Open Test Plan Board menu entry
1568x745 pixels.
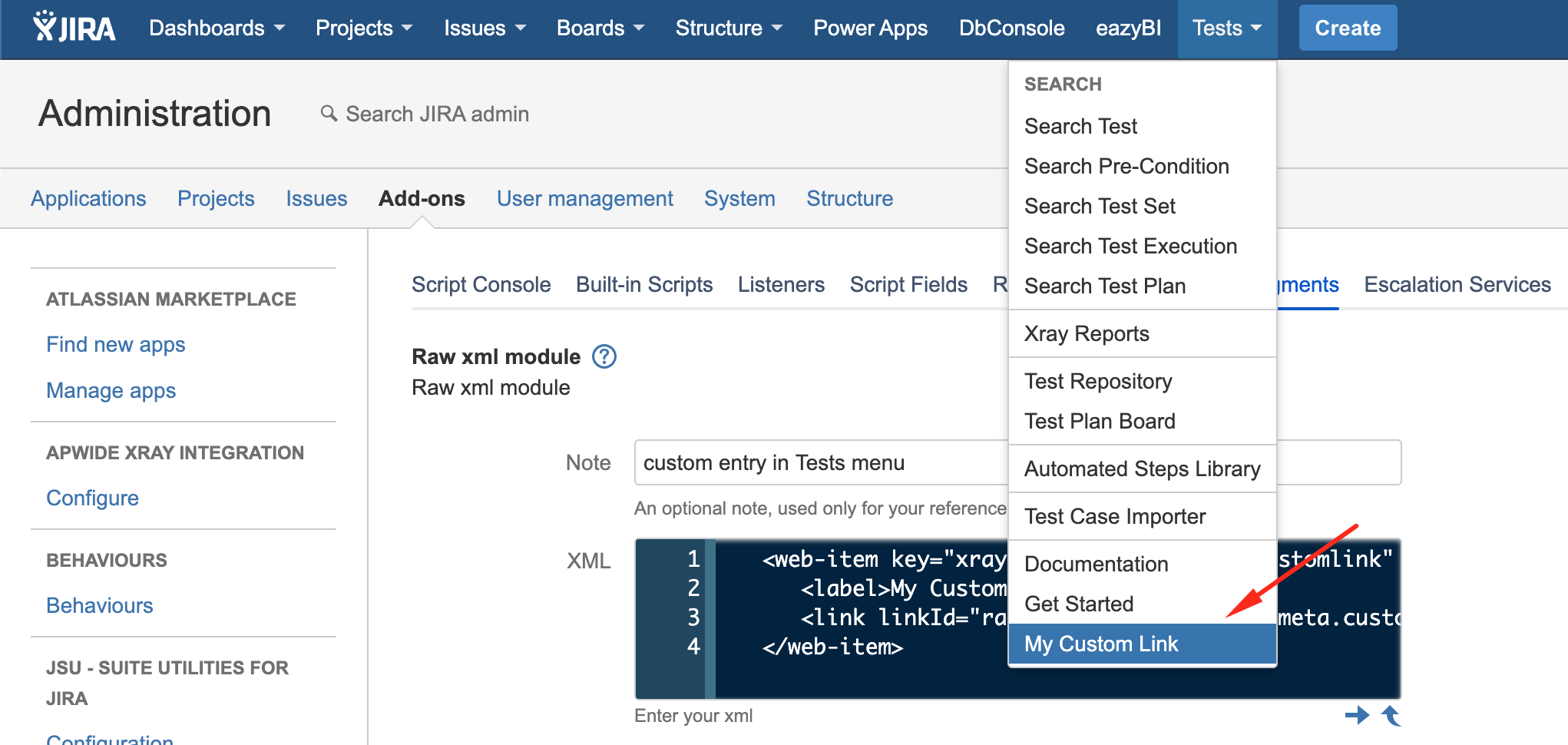point(1143,421)
